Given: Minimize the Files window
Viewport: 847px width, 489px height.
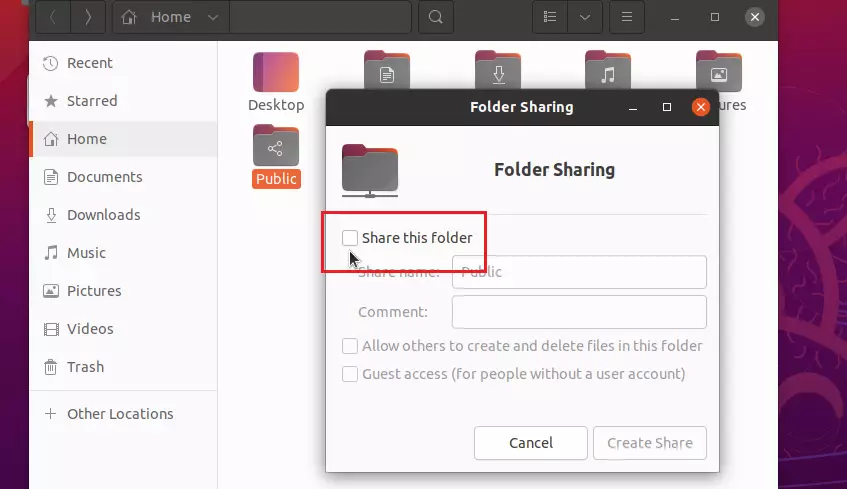Looking at the screenshot, I should click(x=675, y=17).
